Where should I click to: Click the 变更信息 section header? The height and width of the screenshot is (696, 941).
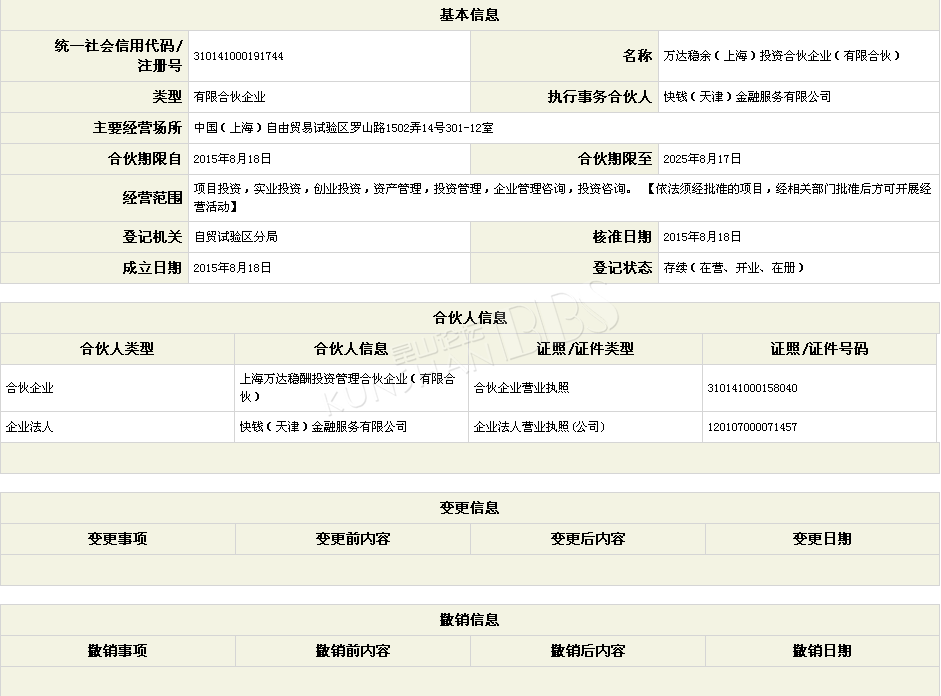point(469,508)
